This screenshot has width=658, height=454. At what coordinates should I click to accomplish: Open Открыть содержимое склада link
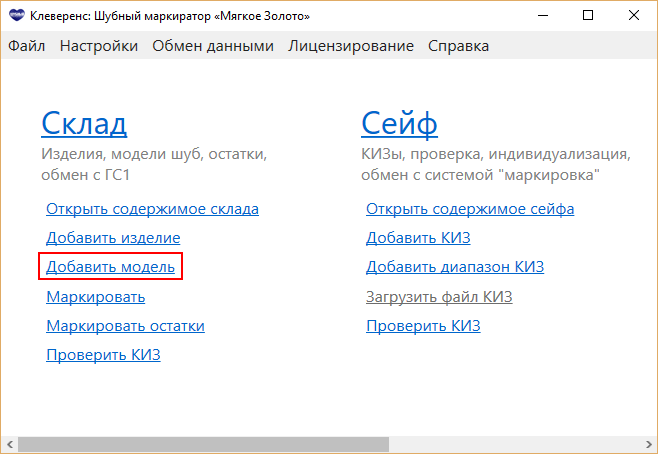tap(152, 209)
